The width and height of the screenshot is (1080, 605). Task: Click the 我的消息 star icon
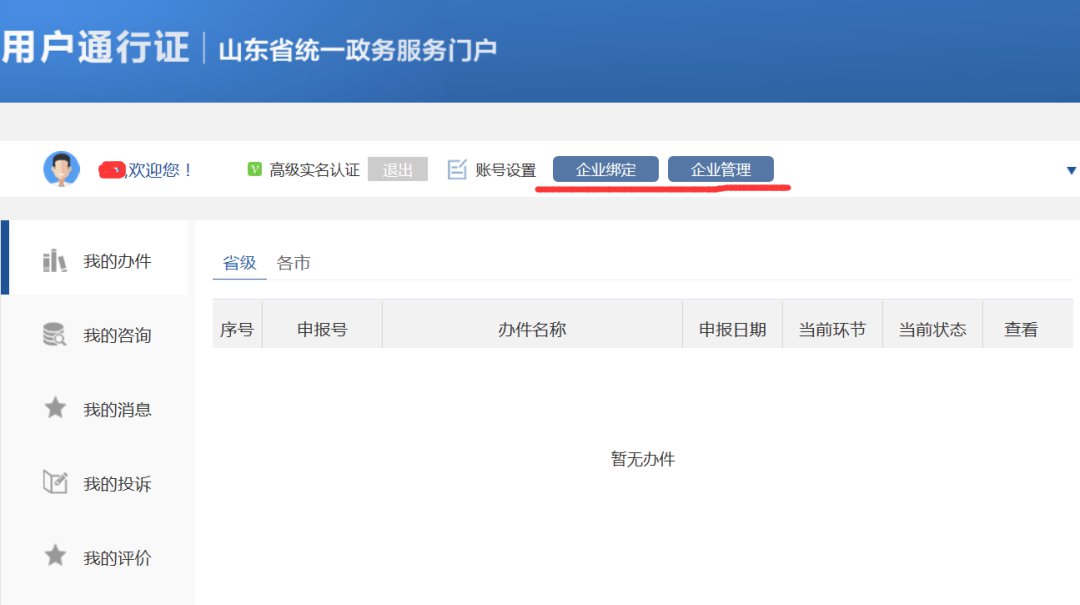point(55,408)
